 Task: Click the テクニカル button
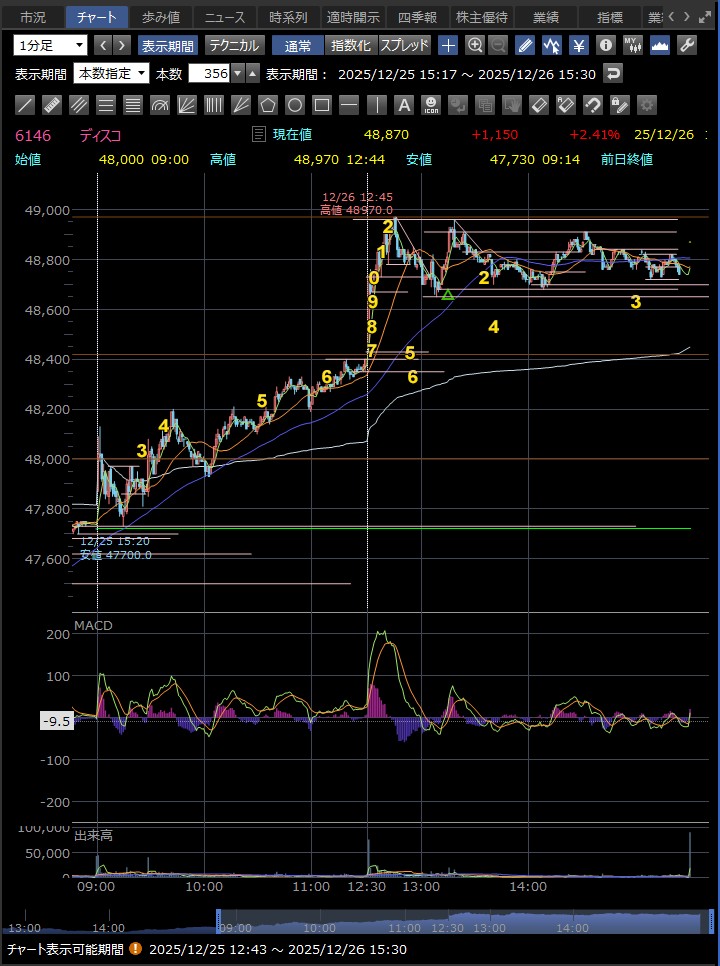(x=234, y=45)
